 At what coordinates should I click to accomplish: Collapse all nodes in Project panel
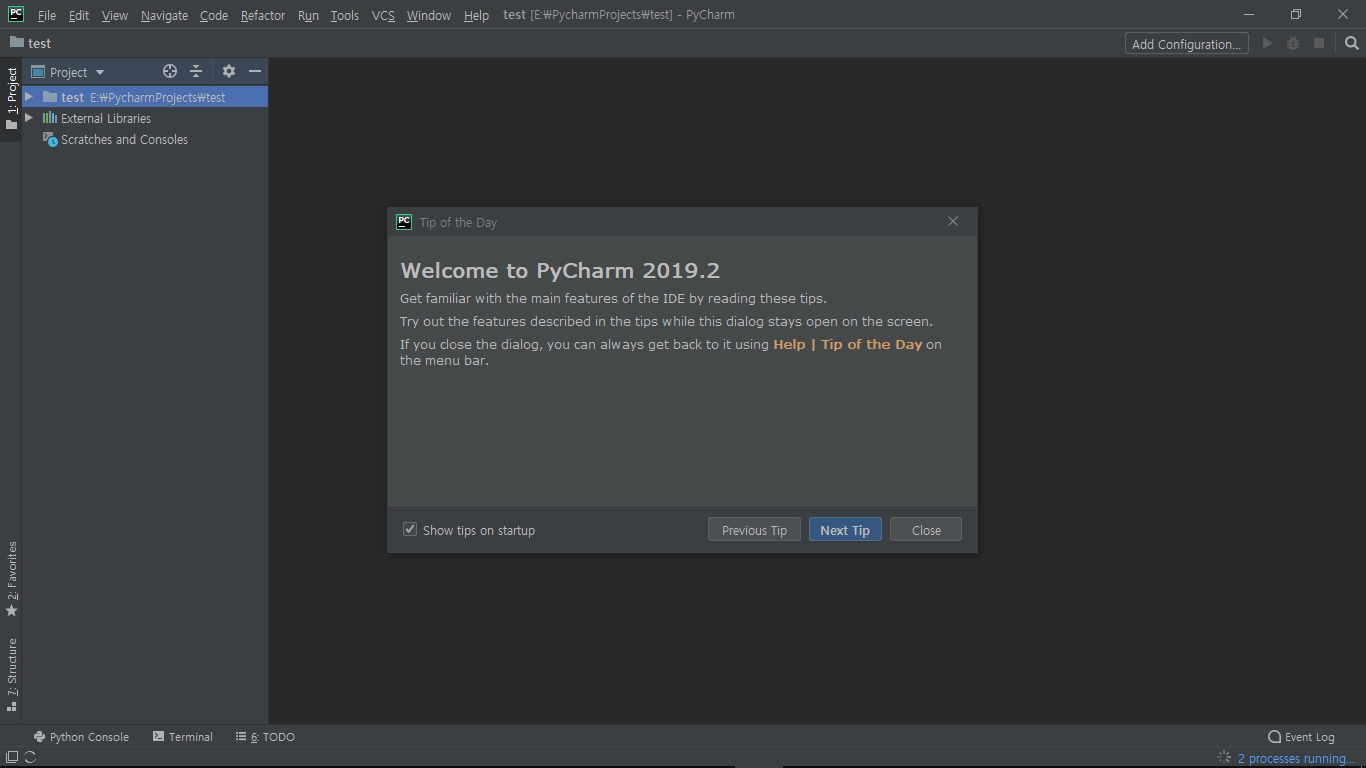pyautogui.click(x=196, y=72)
